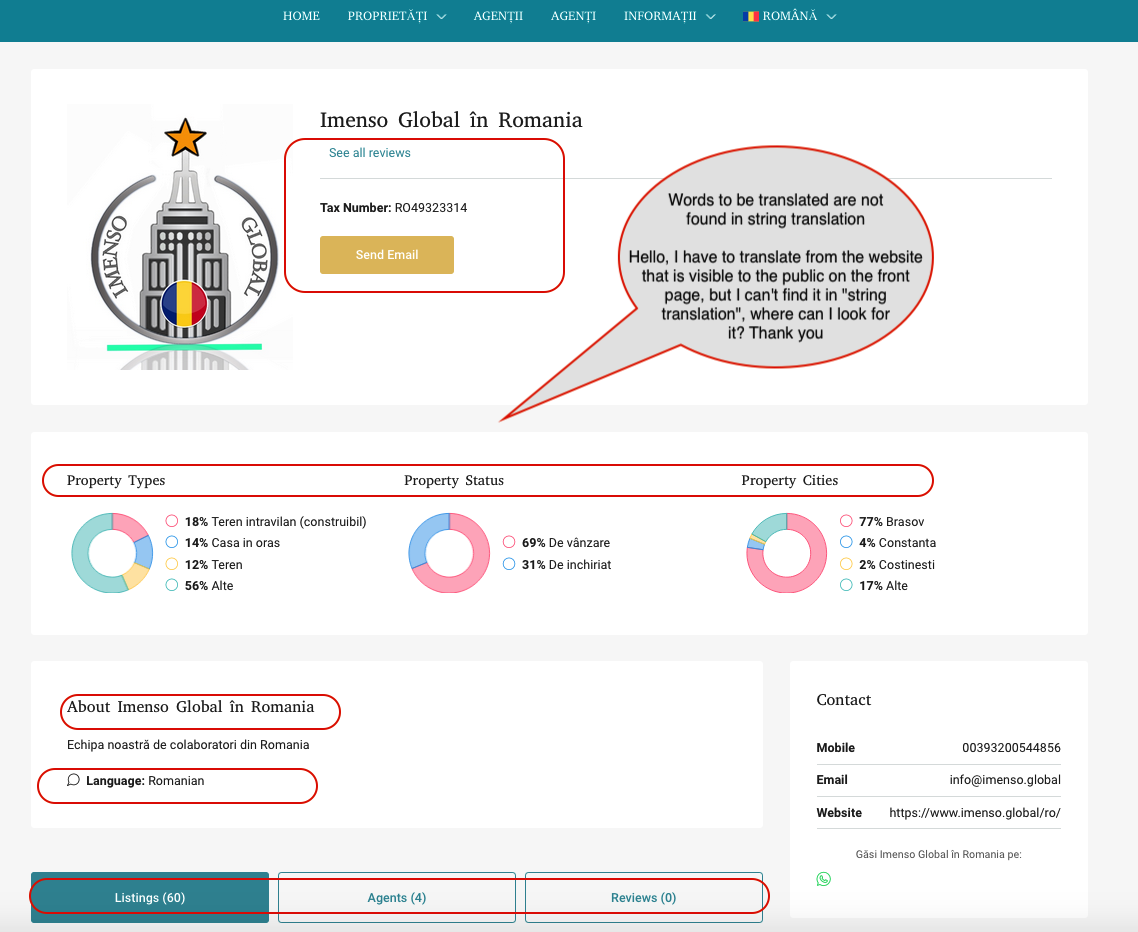Click the Property Types donut chart
This screenshot has height=932, width=1138.
click(112, 553)
